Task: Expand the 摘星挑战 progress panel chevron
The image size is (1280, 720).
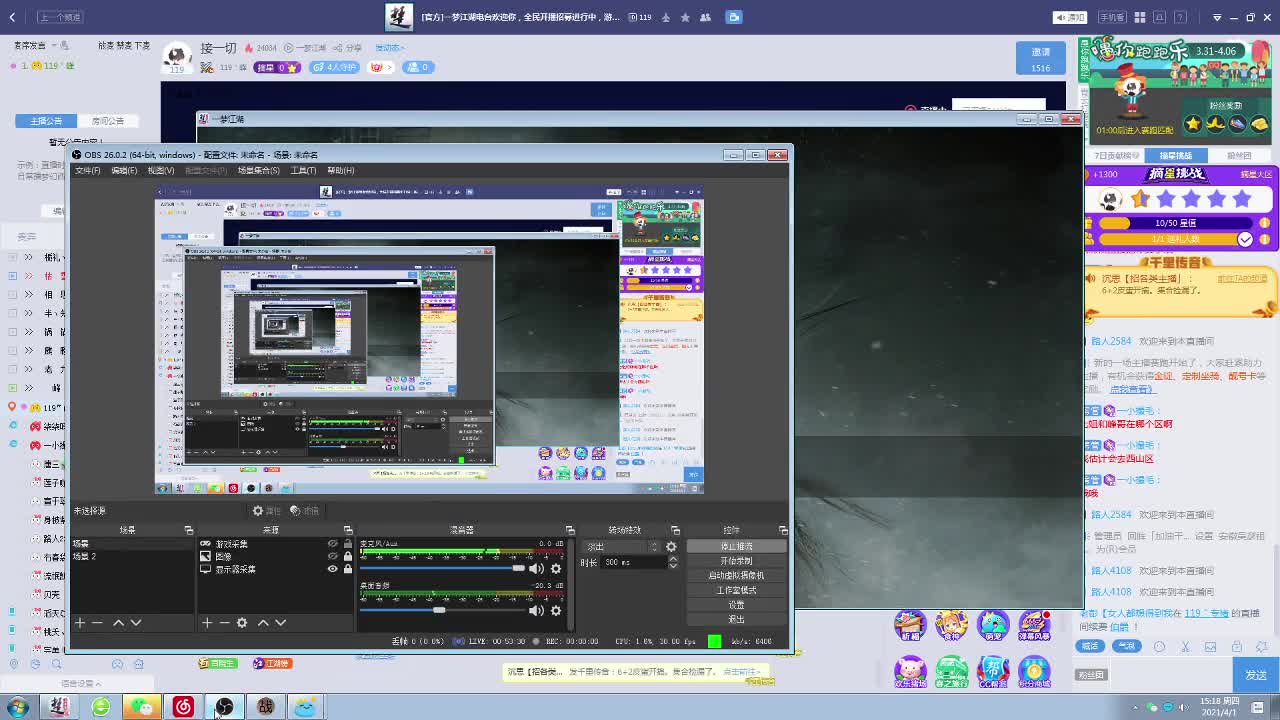Action: 1245,239
